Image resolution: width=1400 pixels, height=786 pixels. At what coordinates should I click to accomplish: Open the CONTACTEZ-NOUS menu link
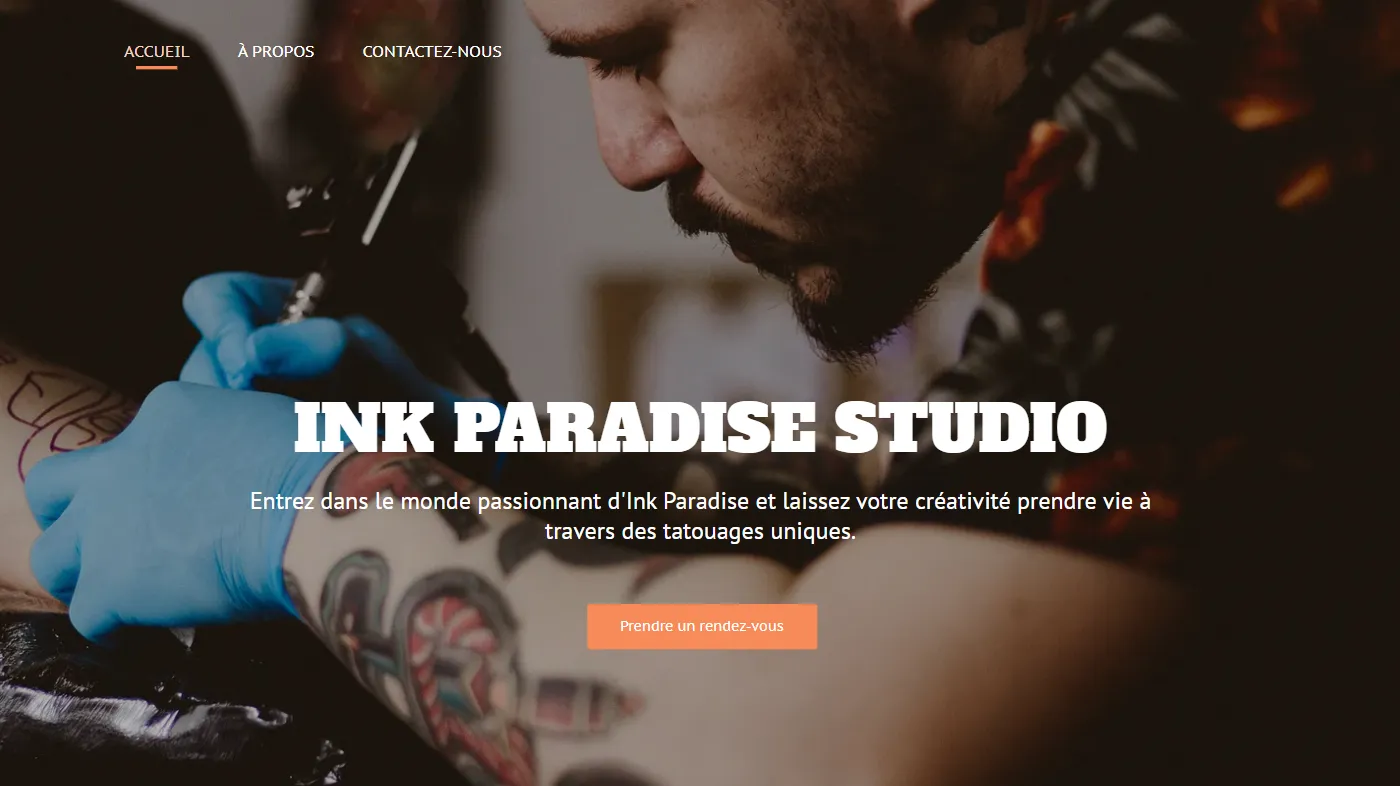point(432,51)
